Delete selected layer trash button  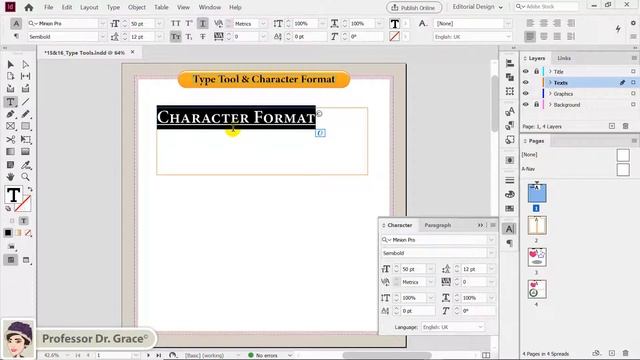click(x=625, y=126)
